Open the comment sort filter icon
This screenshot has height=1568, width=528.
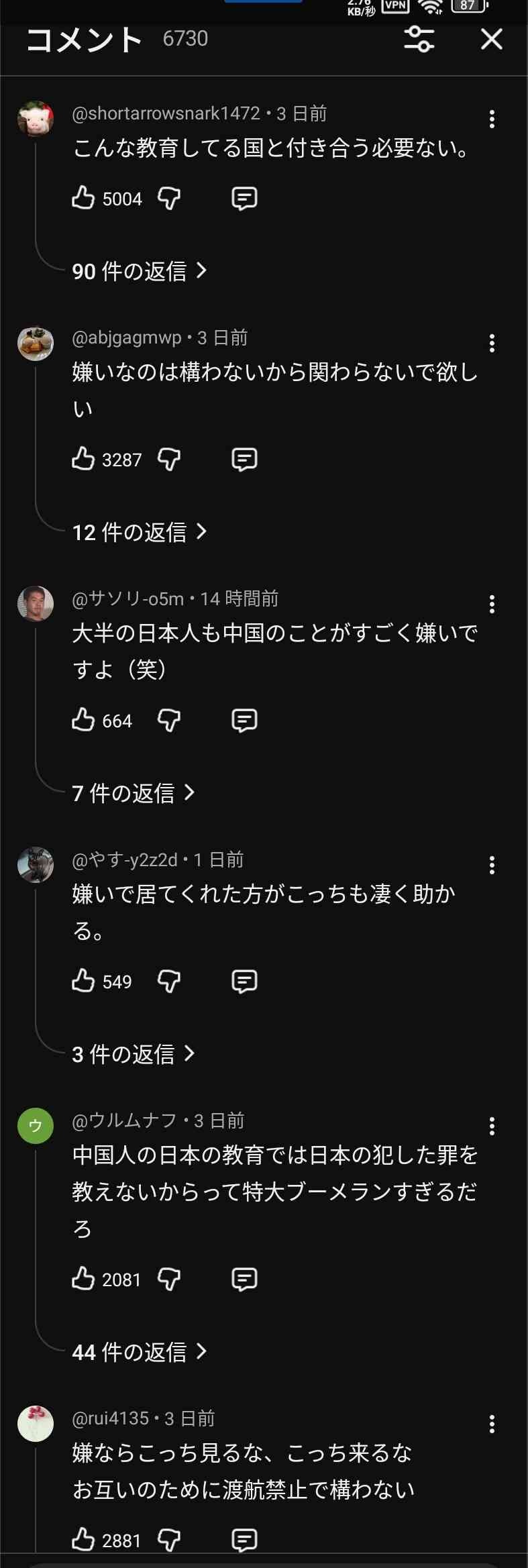(x=419, y=40)
